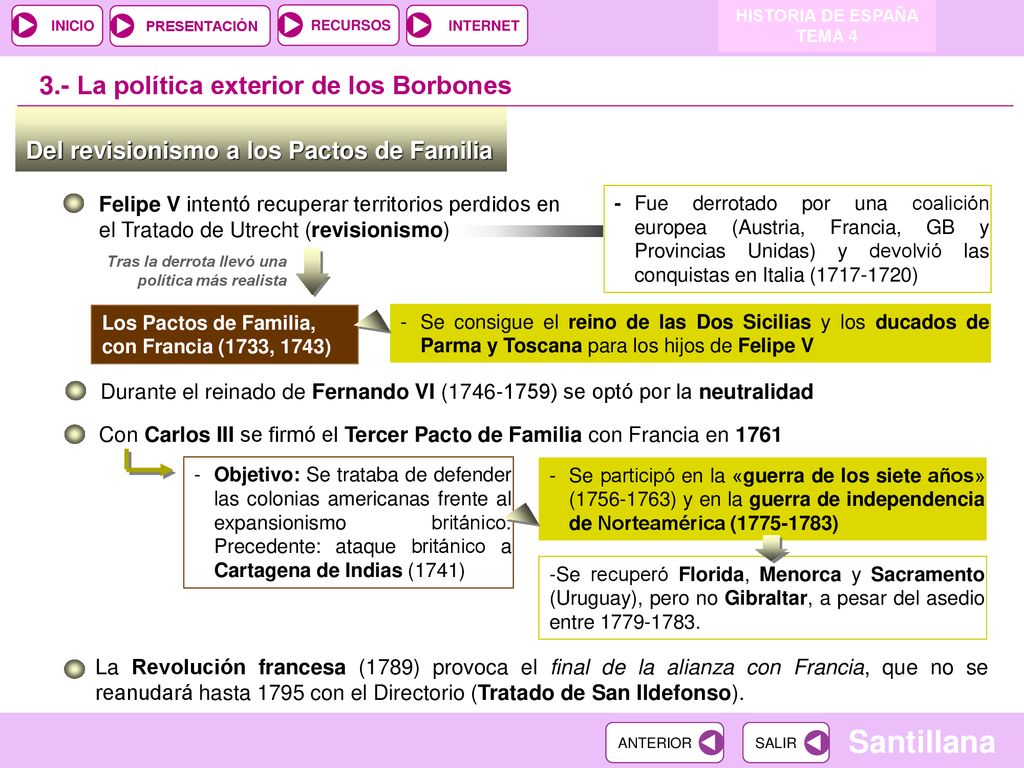This screenshot has width=1024, height=768.
Task: Exit the presentation with SALIR
Action: [x=786, y=743]
